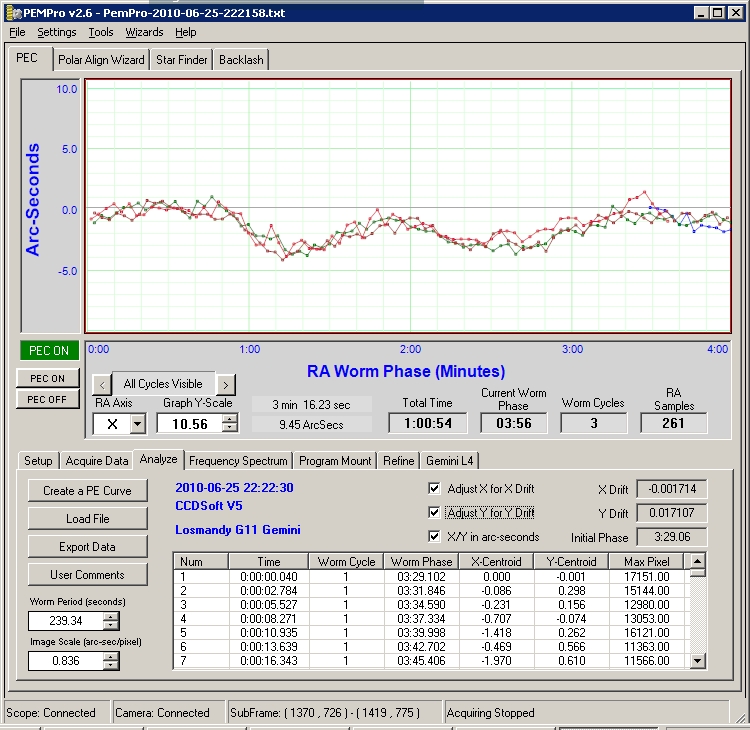
Task: Click the Worm Phase column header
Action: tap(421, 562)
